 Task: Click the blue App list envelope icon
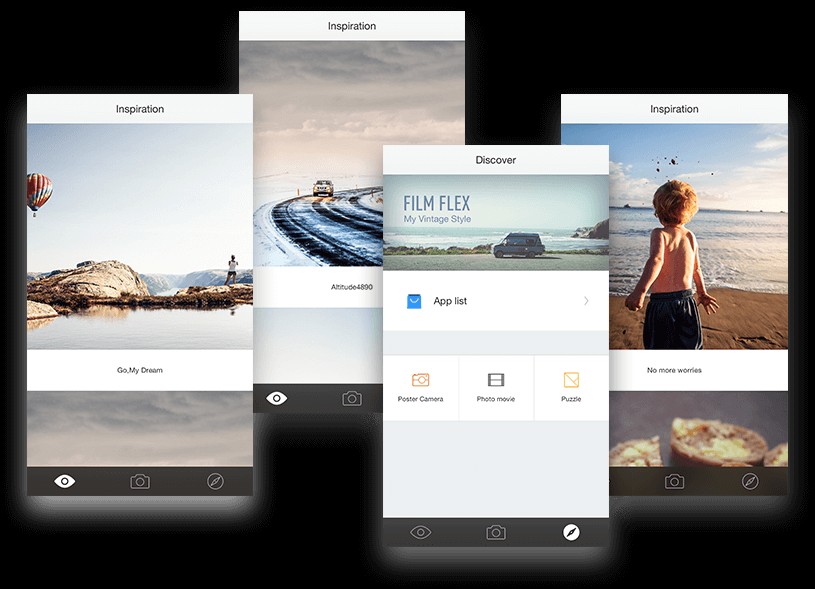point(414,301)
